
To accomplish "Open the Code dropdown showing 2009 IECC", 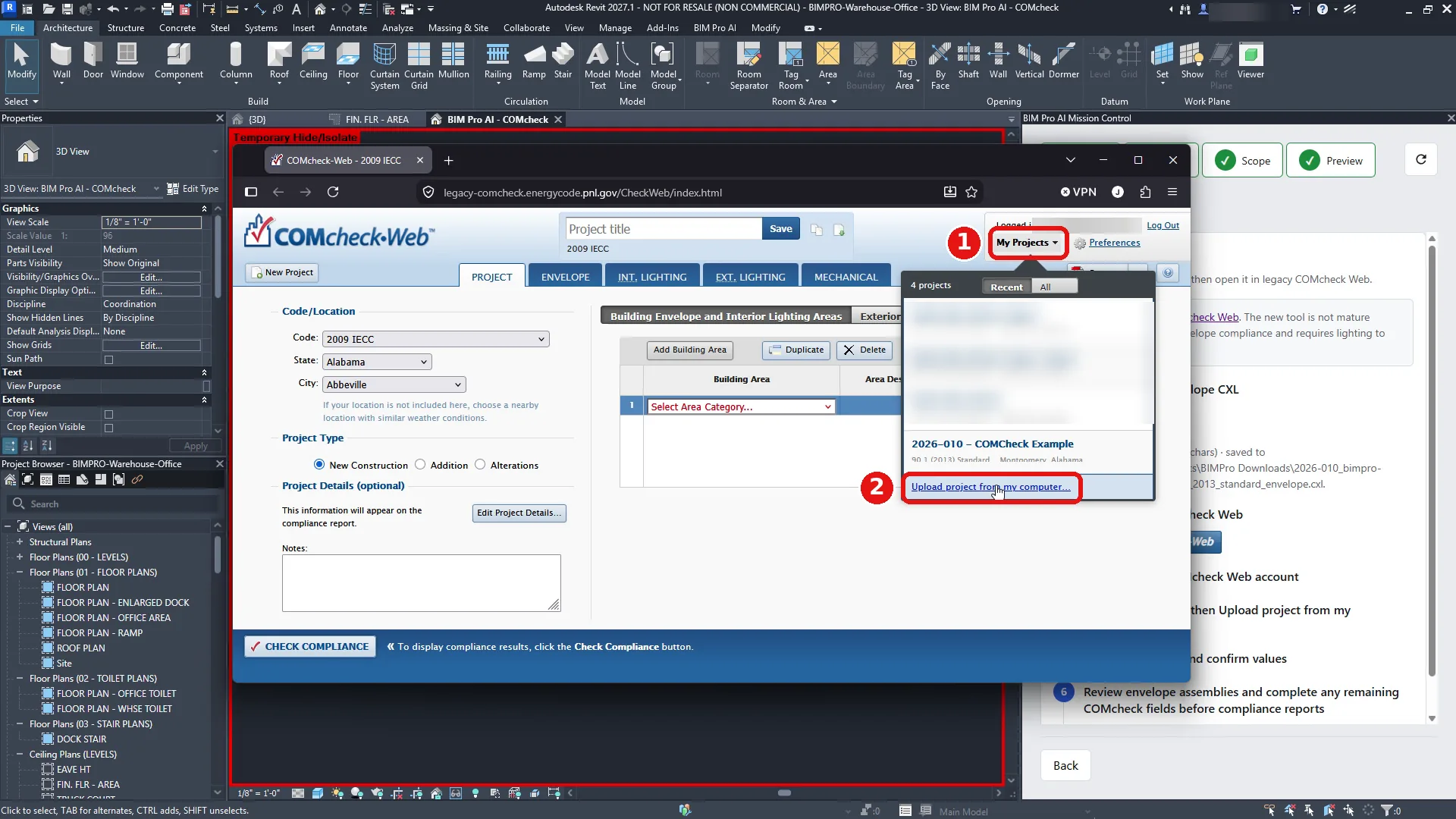I will coord(435,339).
